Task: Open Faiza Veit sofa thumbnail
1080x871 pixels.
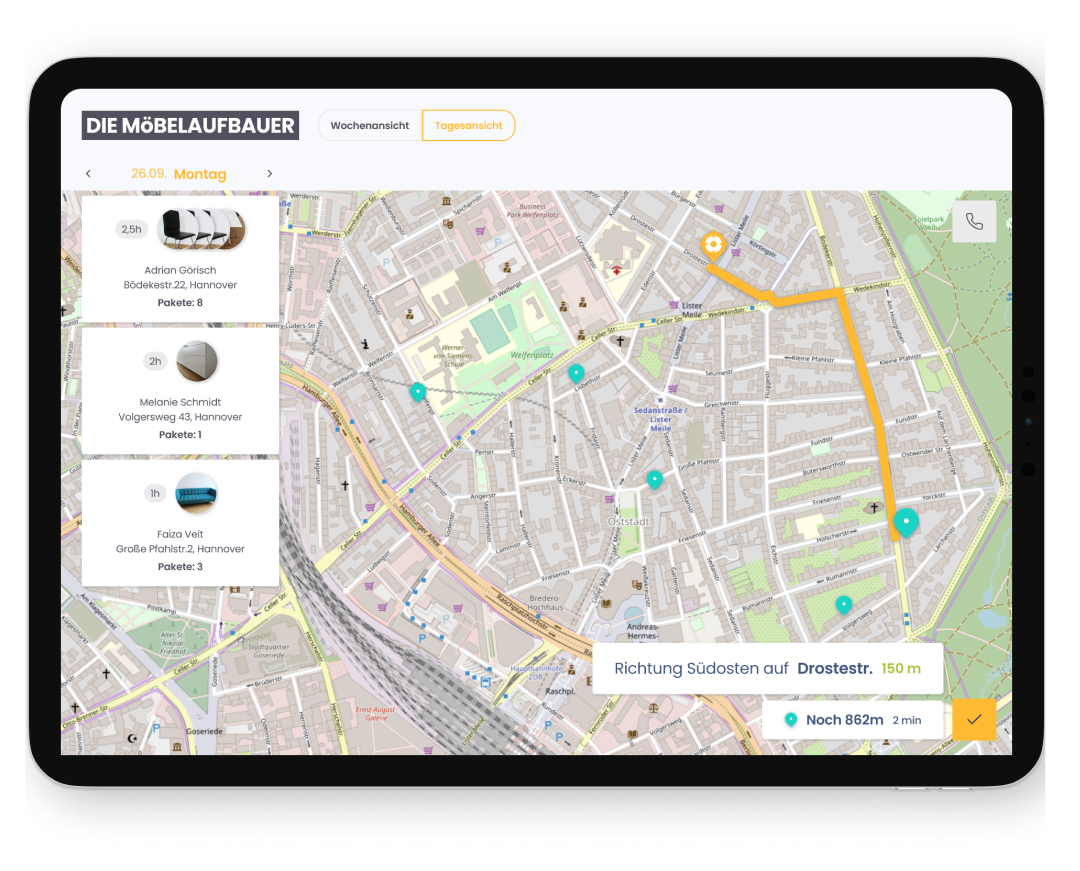Action: click(x=197, y=493)
